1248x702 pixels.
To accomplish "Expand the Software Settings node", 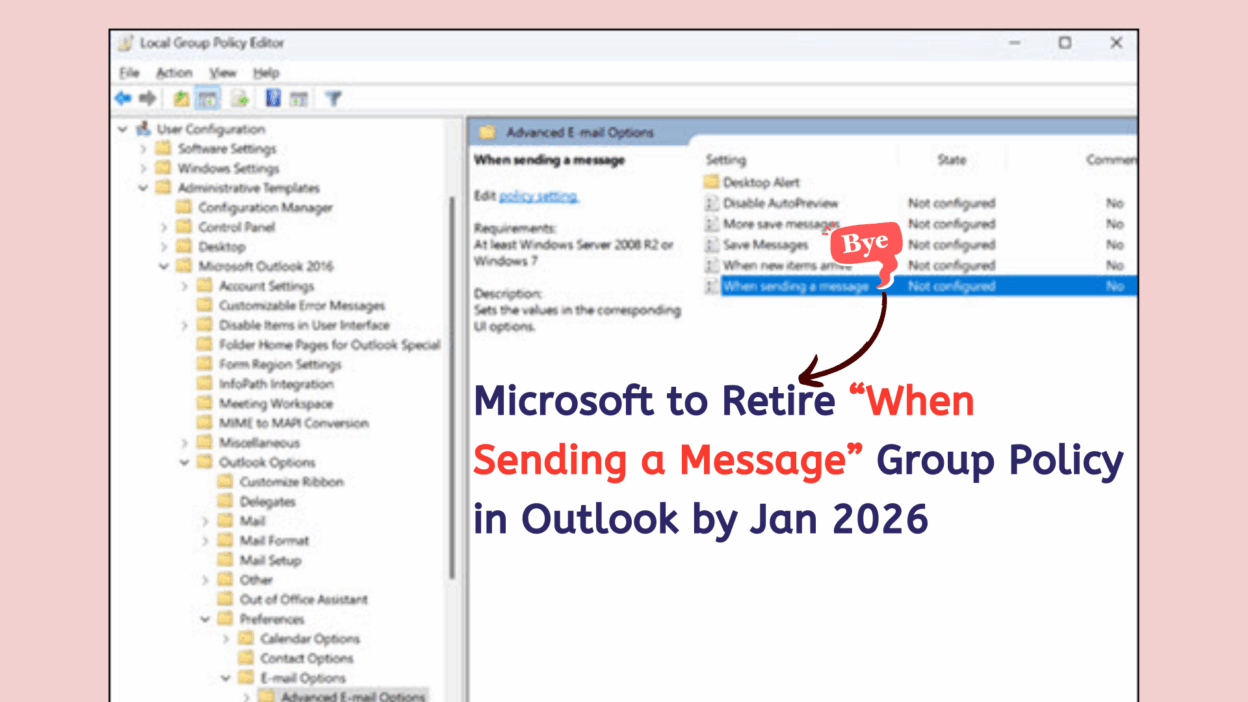I will [143, 149].
